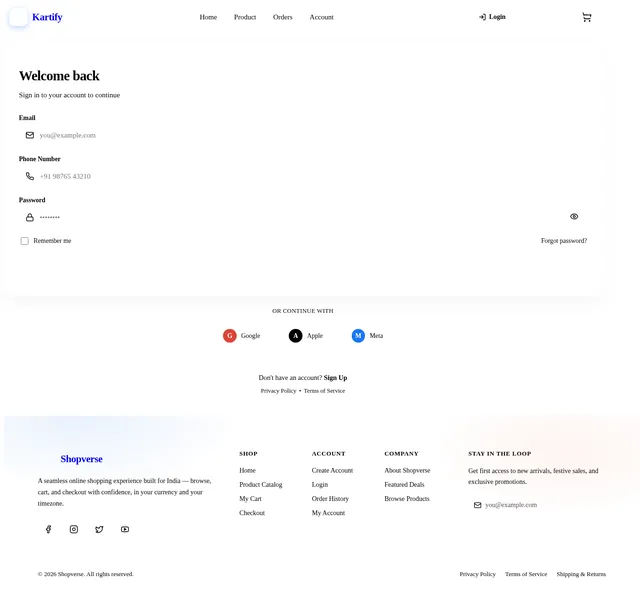
Task: Click the OR CONTINUE WITH text
Action: coord(303,311)
